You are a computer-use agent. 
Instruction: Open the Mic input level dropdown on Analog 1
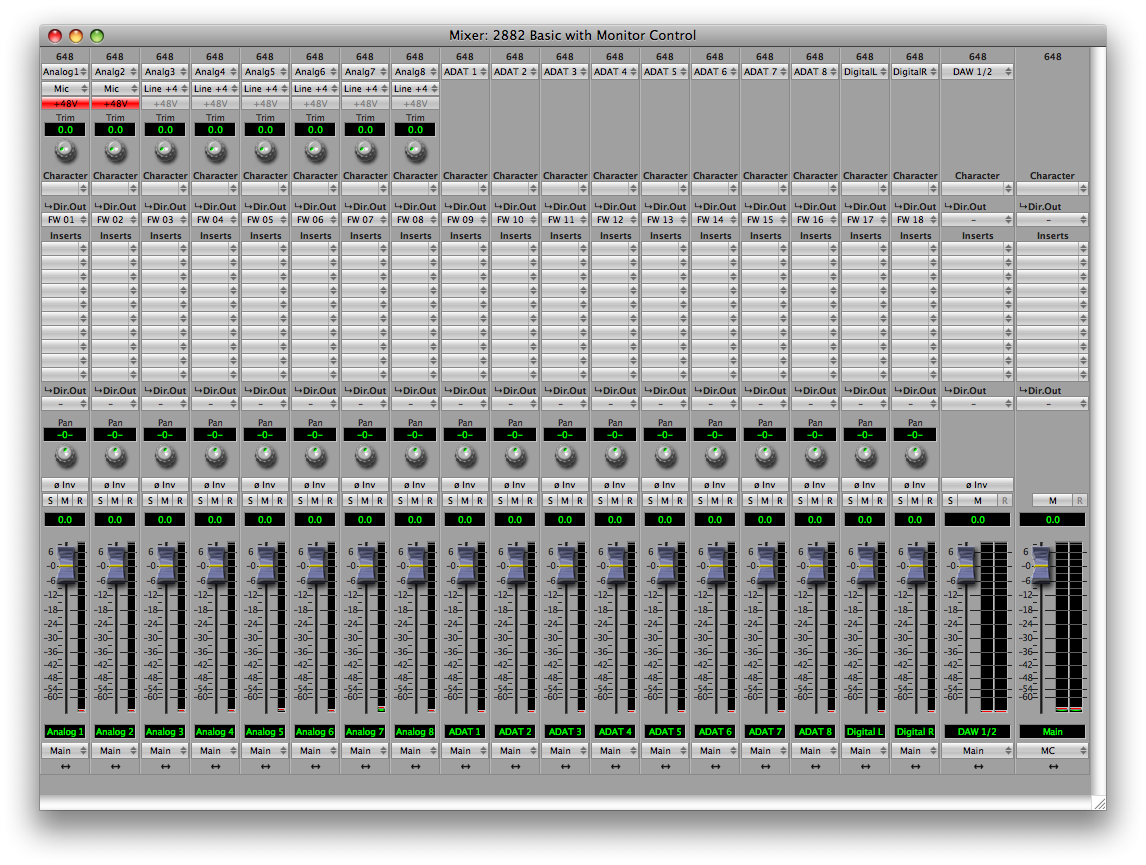coord(65,89)
